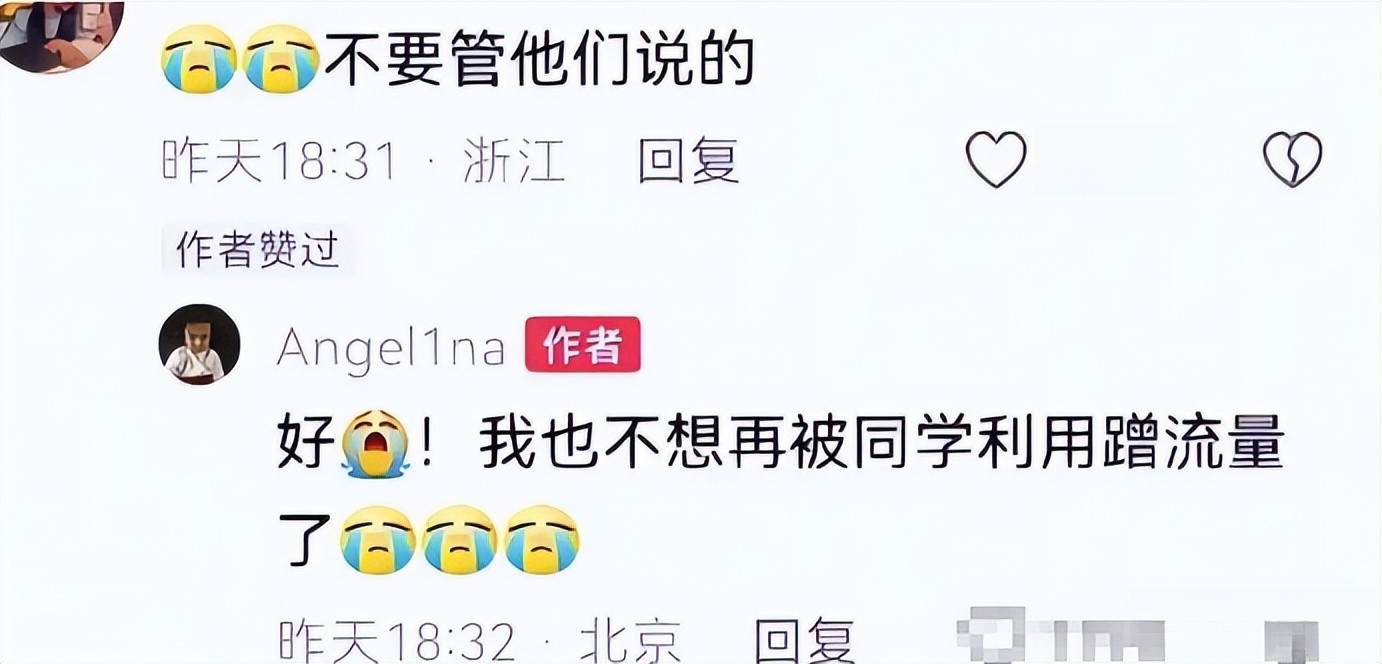Tap the first crying emoji after 了
This screenshot has height=664, width=1382.
(x=377, y=540)
